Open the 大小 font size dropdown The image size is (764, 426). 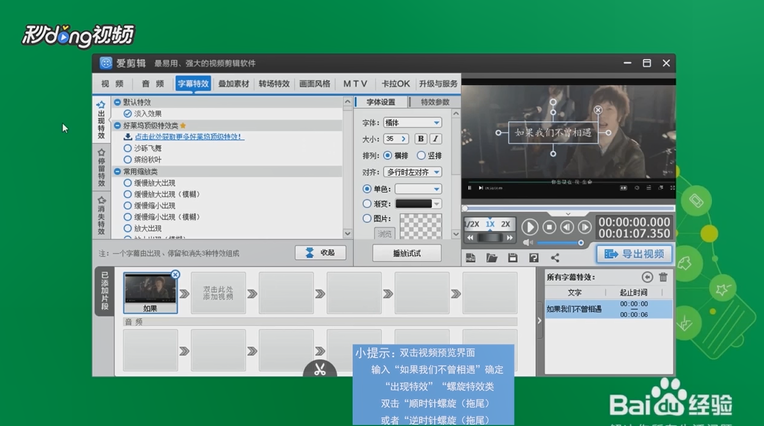pos(396,139)
